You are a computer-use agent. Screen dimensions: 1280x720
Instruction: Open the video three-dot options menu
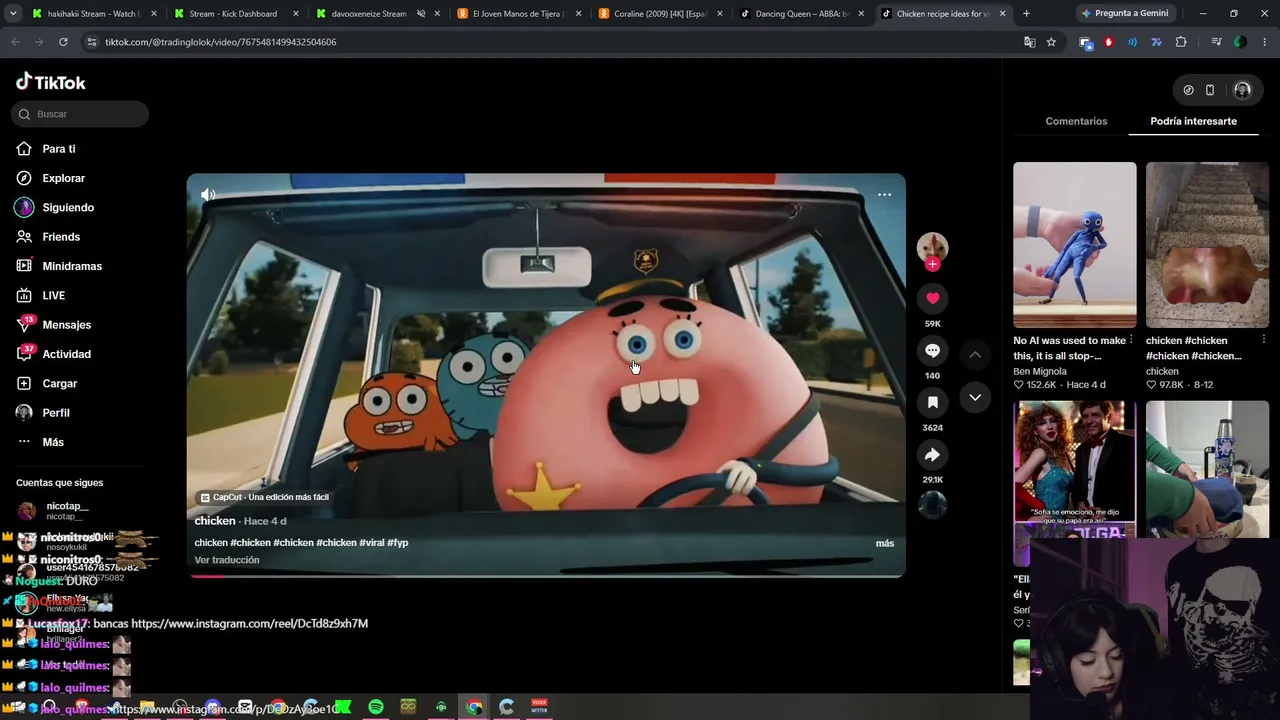point(884,195)
